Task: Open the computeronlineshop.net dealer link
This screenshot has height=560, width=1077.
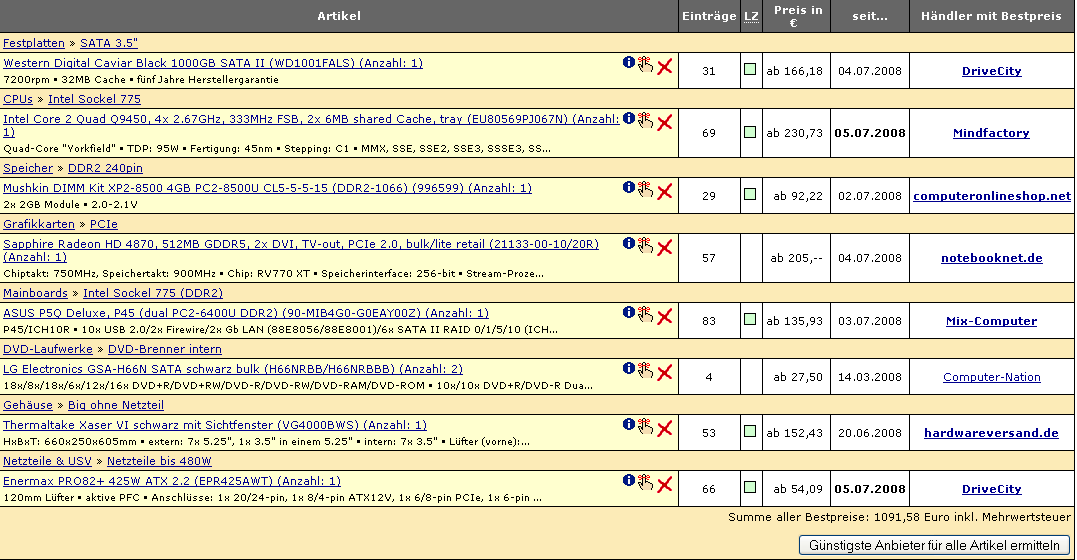Action: [992, 196]
